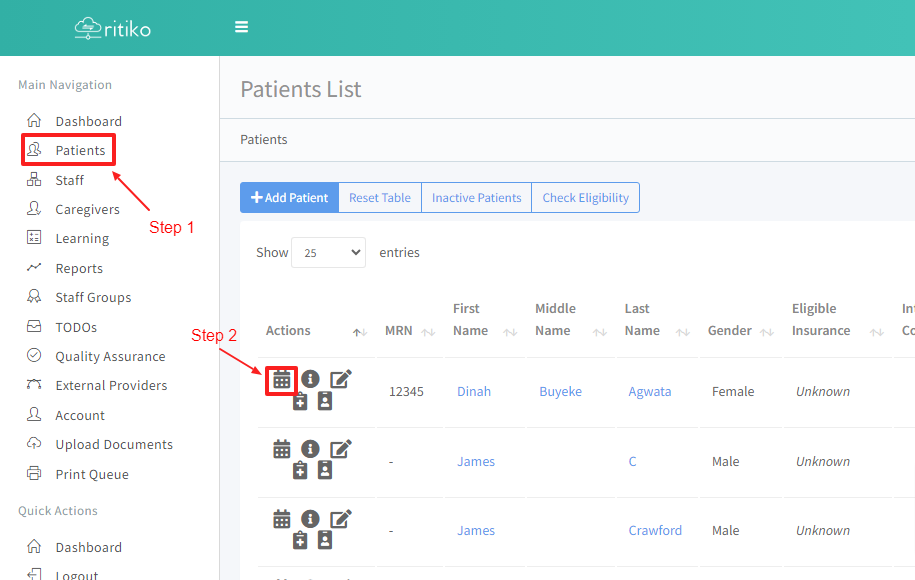Show Inactive Patients list
The width and height of the screenshot is (915, 580).
coord(476,198)
